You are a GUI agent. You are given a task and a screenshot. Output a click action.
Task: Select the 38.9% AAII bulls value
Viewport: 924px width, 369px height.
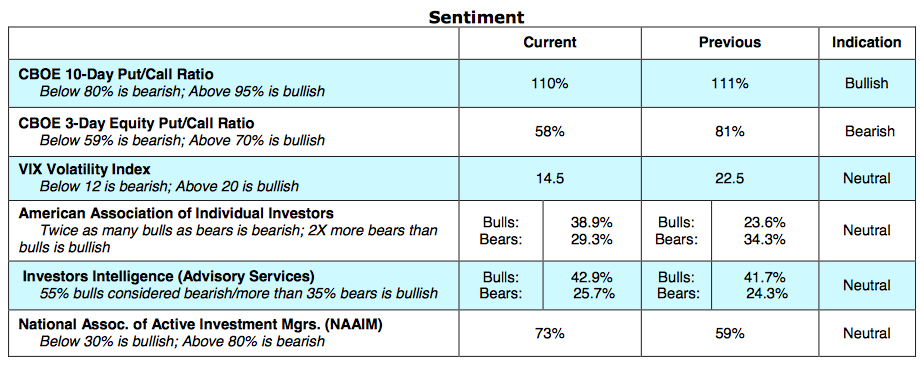(x=591, y=223)
